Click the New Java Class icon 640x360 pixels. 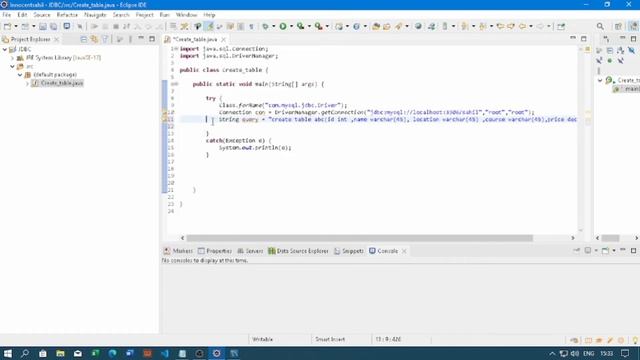[x=356, y=26]
